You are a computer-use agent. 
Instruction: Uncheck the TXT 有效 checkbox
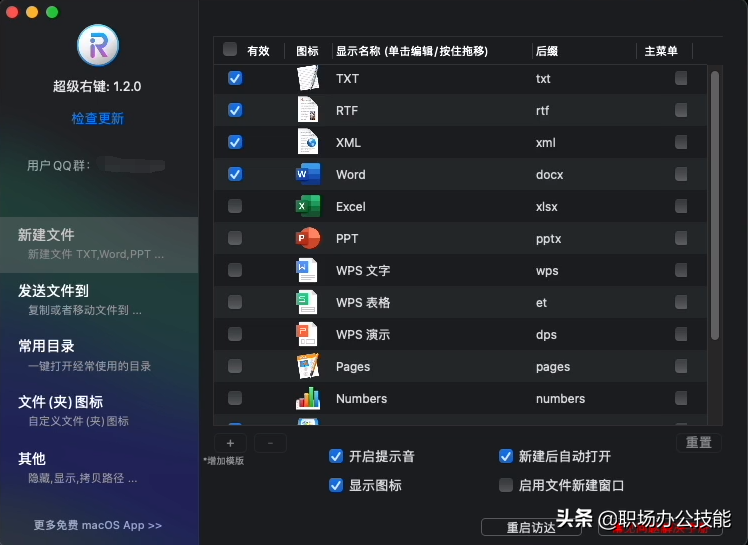(235, 78)
